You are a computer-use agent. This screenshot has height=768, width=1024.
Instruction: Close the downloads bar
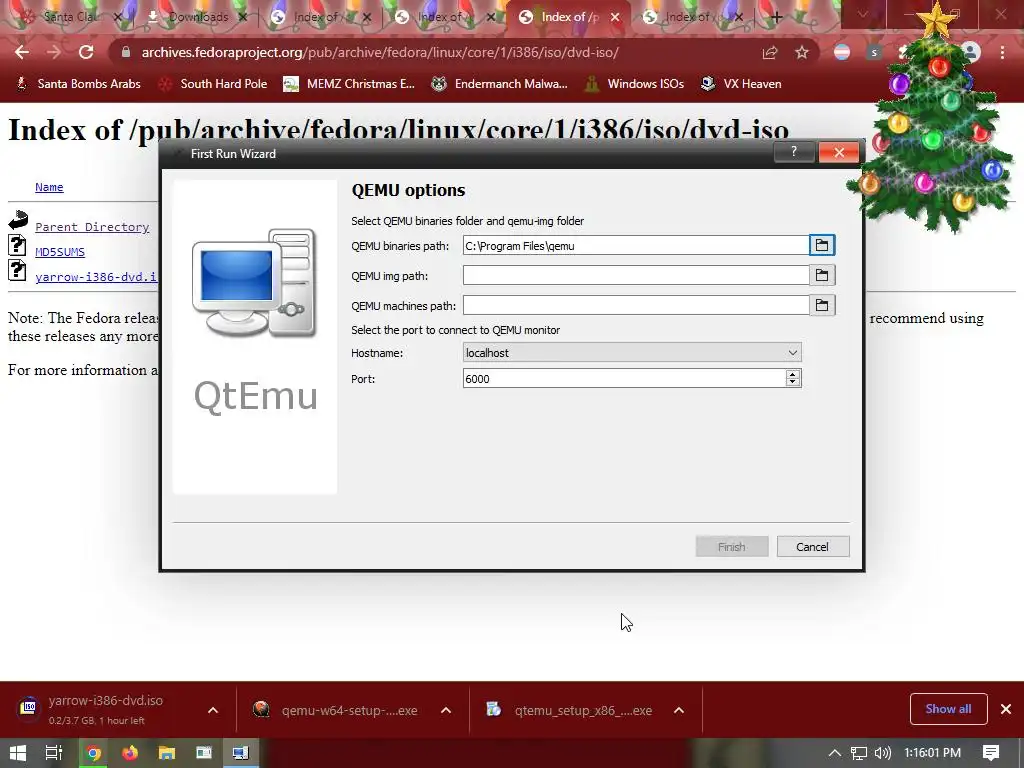click(1006, 709)
